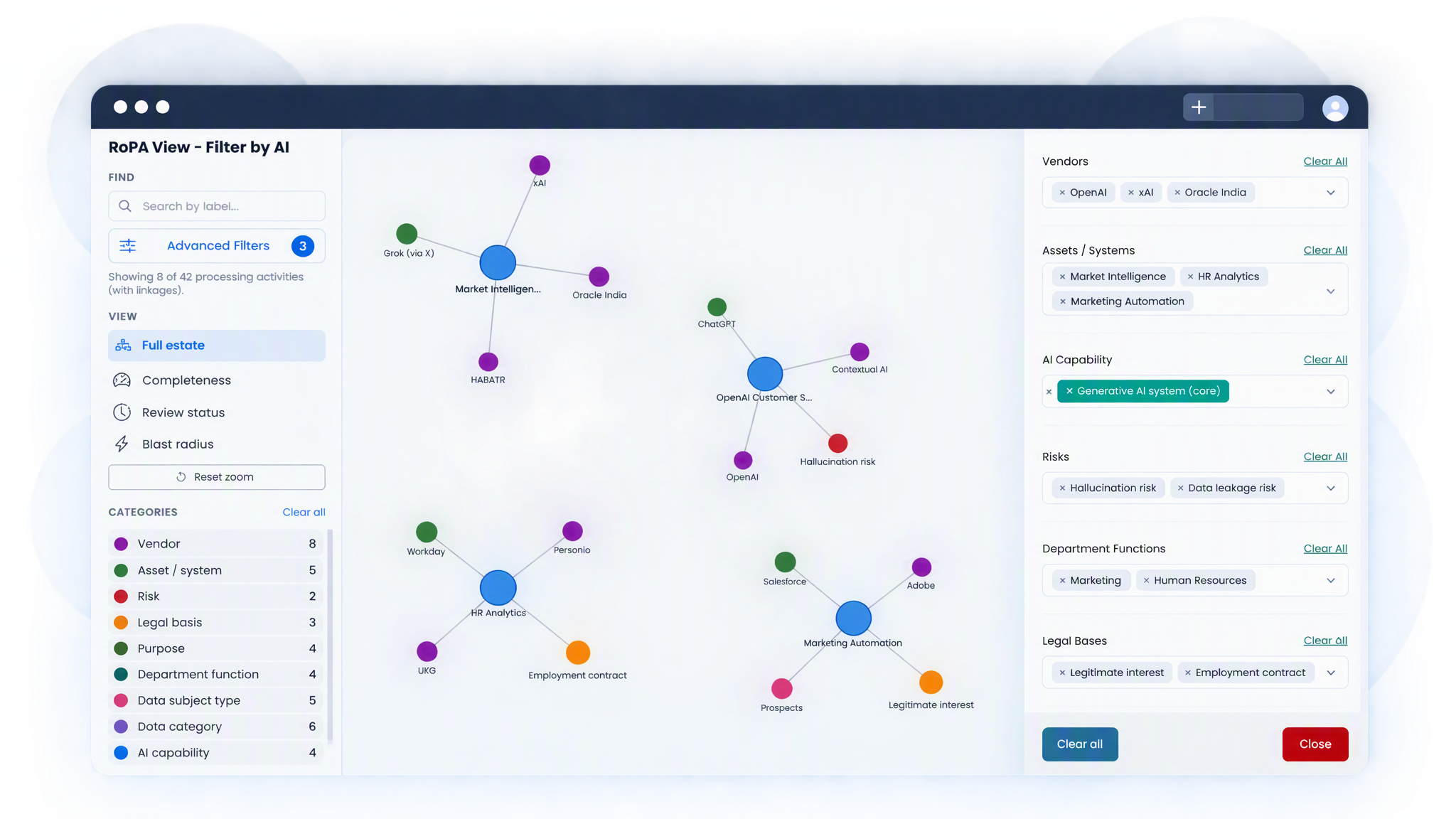Click the red Close button

click(x=1315, y=744)
